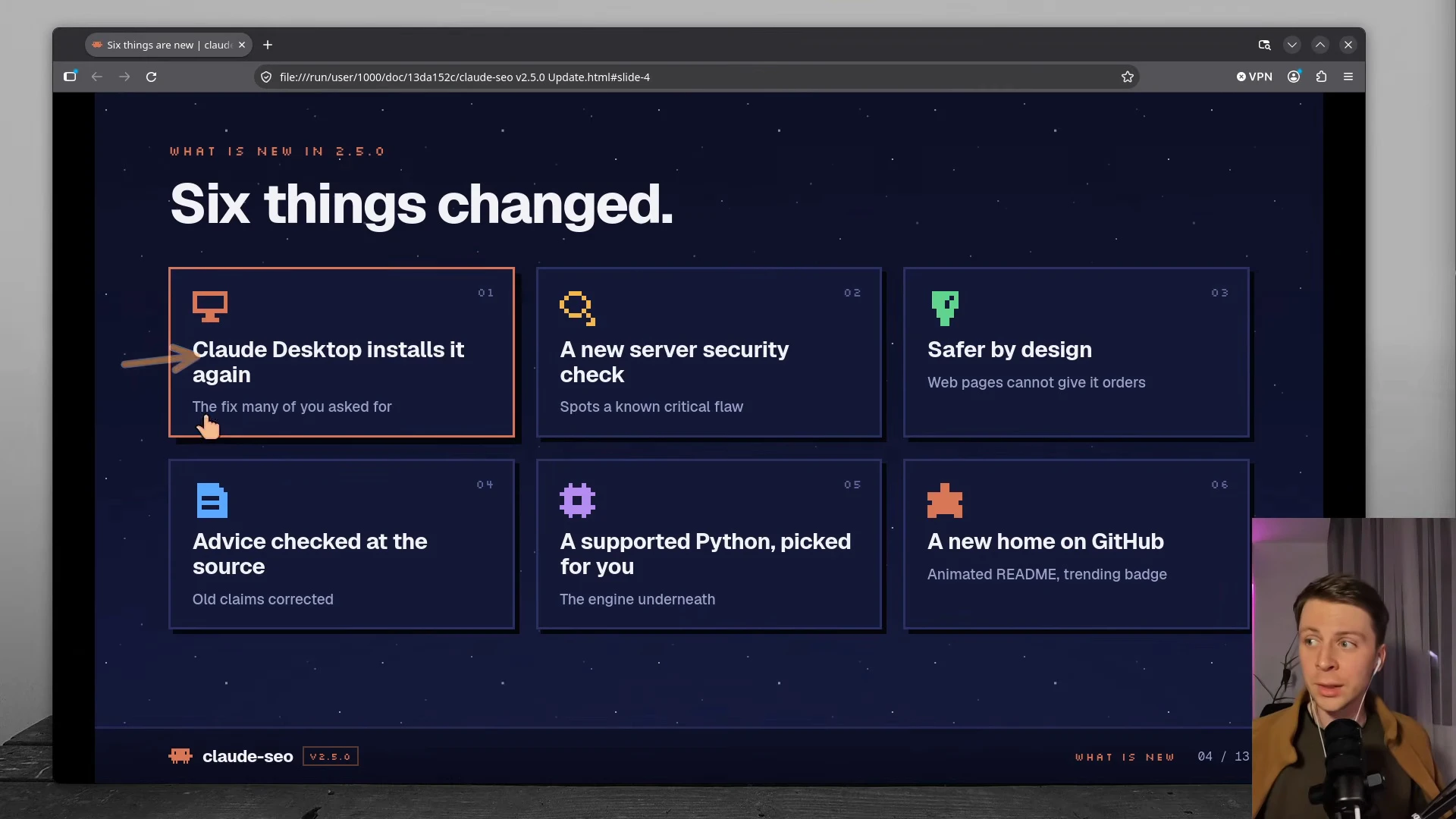
Task: Bookmark this page with star icon
Action: point(1128,77)
